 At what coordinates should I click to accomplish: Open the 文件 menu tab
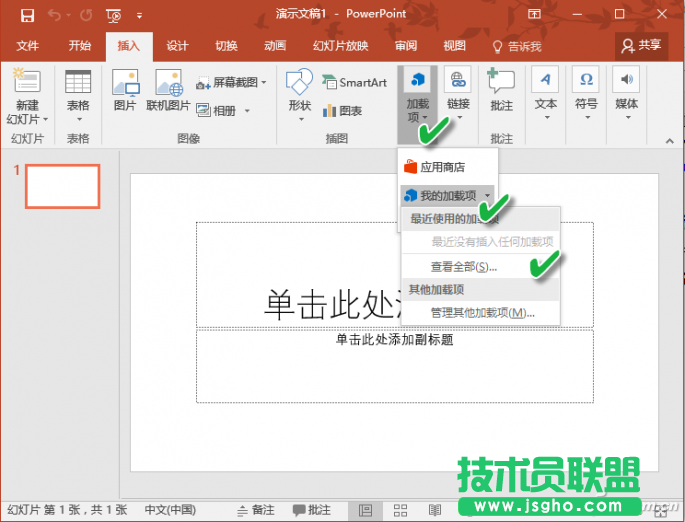click(28, 46)
